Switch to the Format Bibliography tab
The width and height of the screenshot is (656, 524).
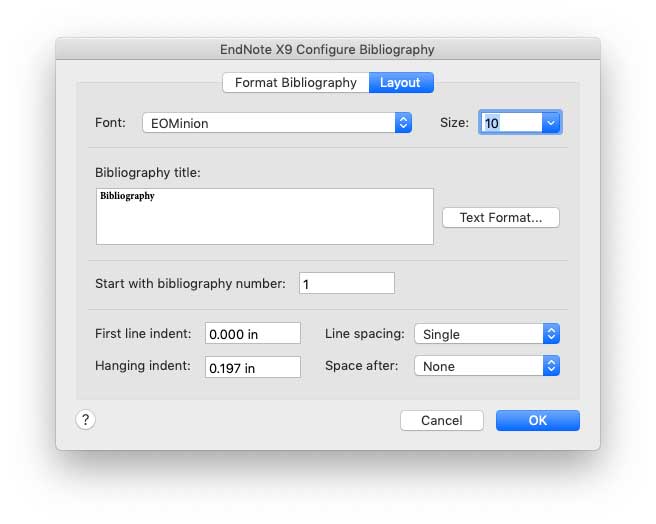tap(296, 82)
